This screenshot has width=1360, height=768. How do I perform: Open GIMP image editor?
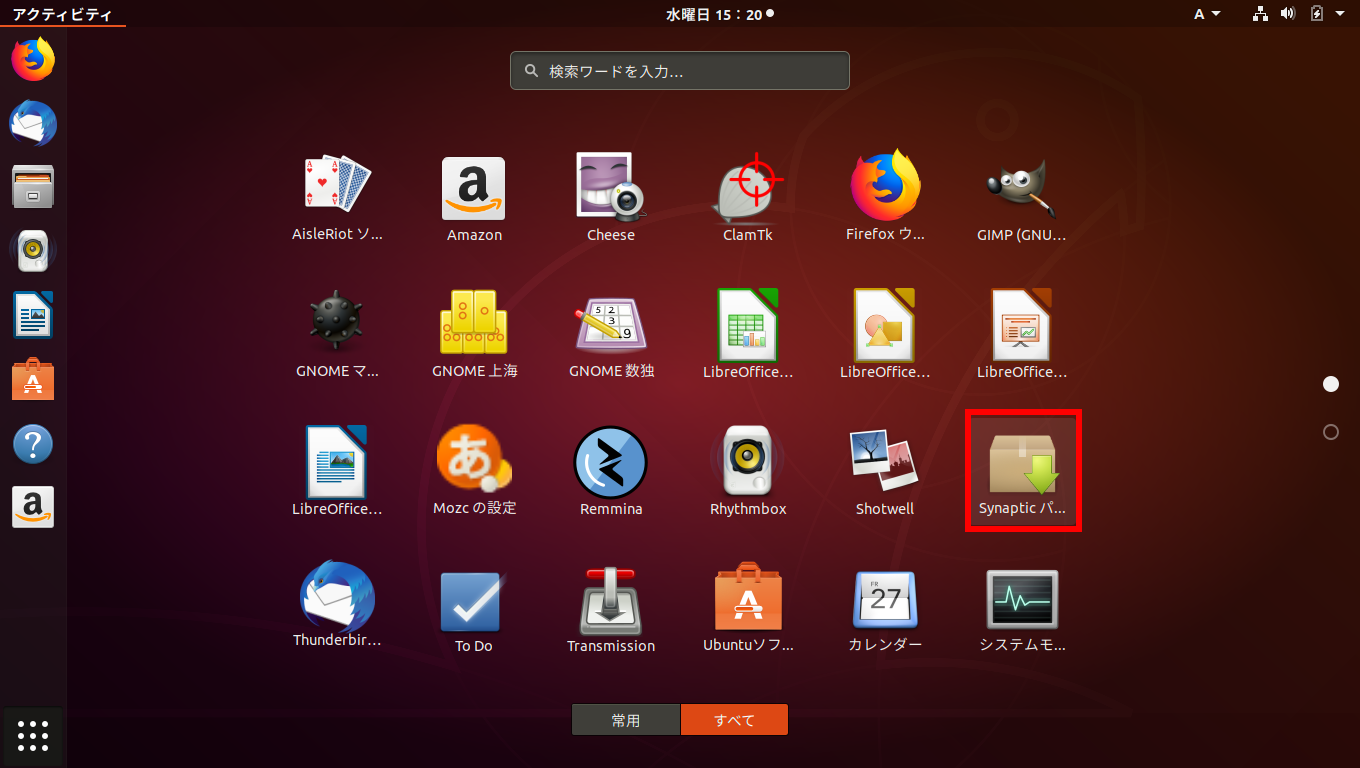pyautogui.click(x=1022, y=198)
